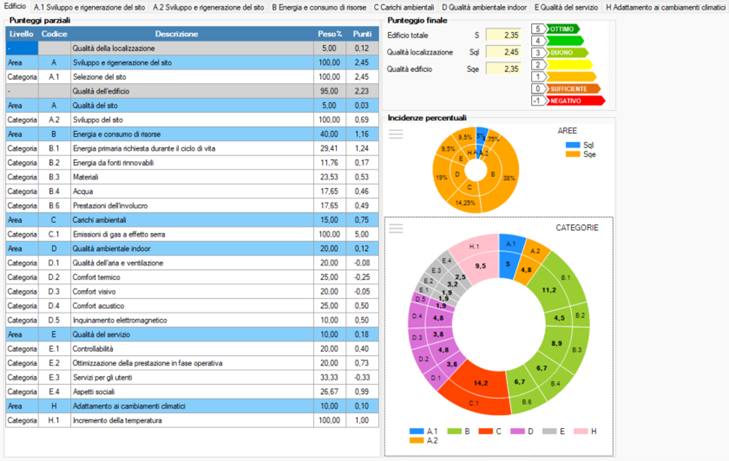The height and width of the screenshot is (461, 729).
Task: Click the Livello column header
Action: click(21, 34)
